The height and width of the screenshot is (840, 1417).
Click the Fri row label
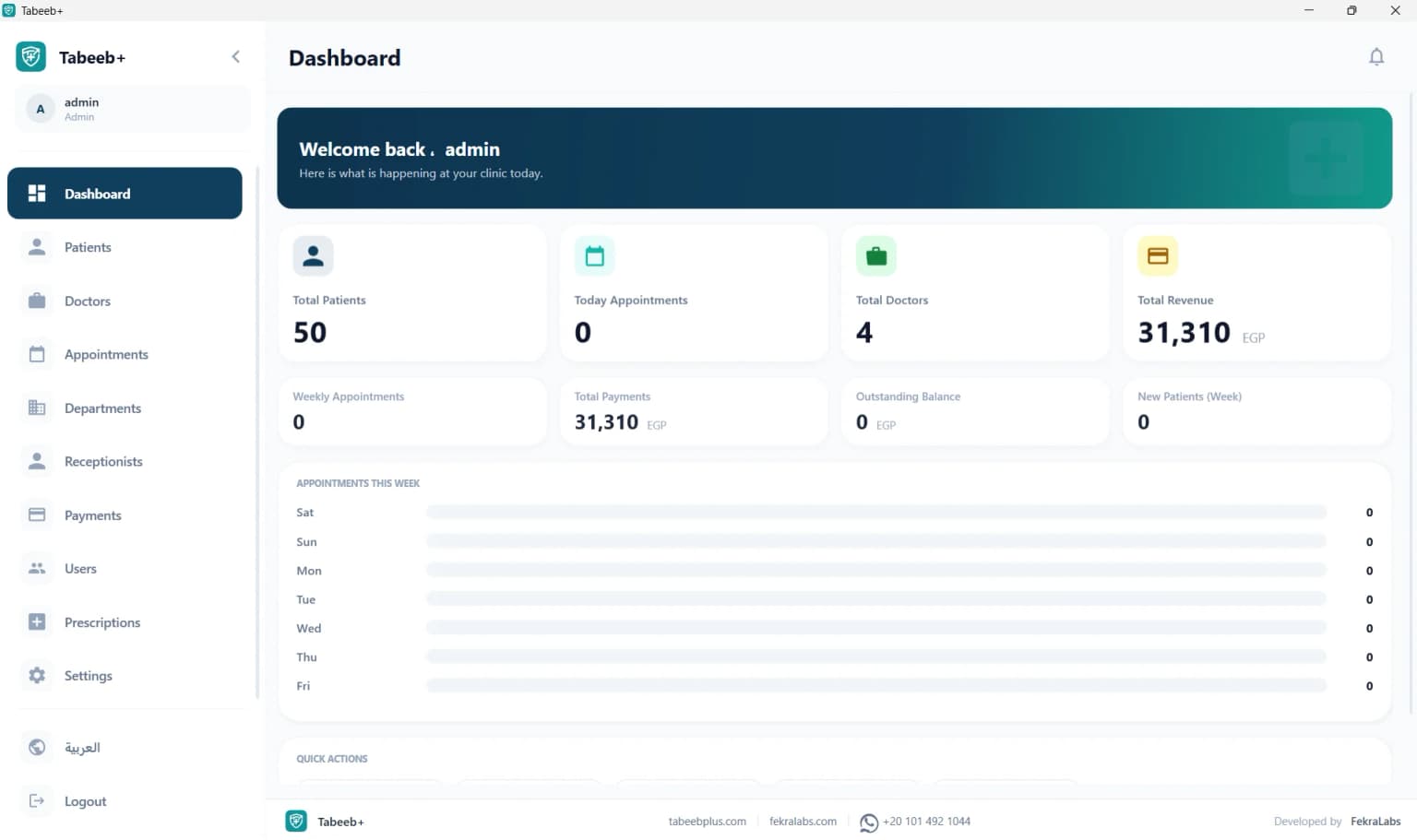tap(303, 686)
